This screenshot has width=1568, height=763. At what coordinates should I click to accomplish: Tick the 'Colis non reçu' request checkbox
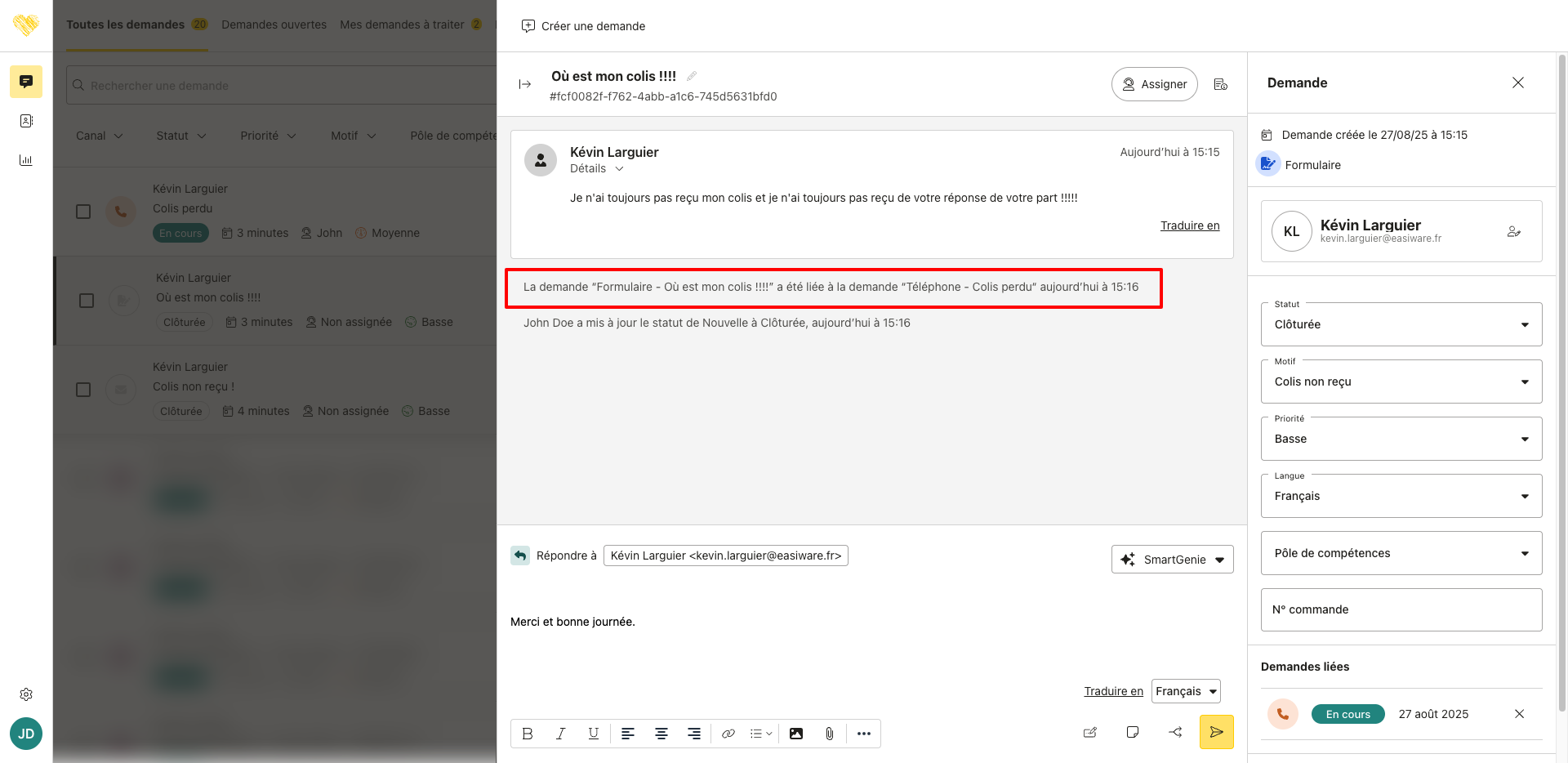pyautogui.click(x=83, y=390)
